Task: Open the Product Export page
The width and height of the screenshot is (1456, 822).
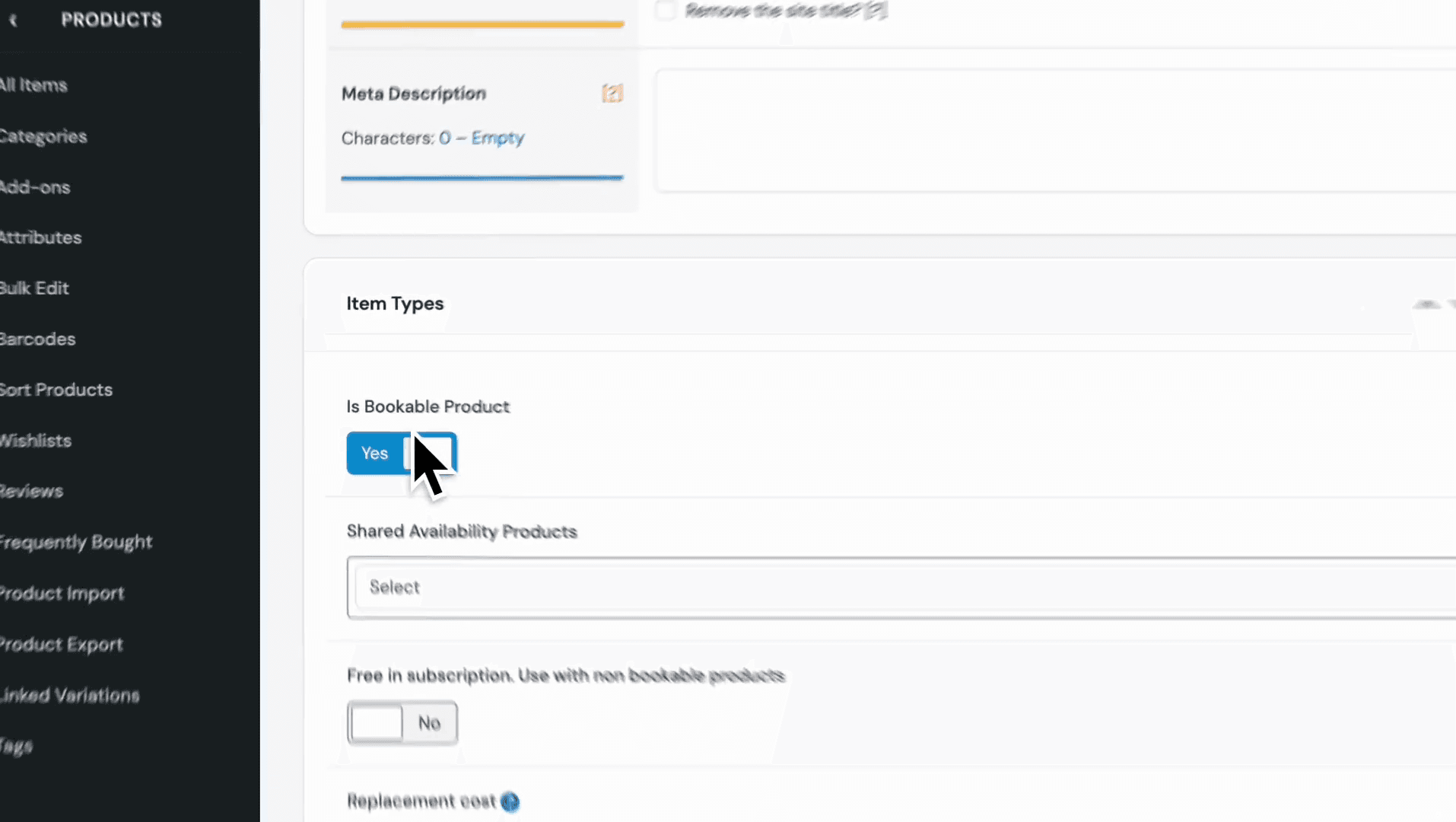Action: tap(62, 645)
